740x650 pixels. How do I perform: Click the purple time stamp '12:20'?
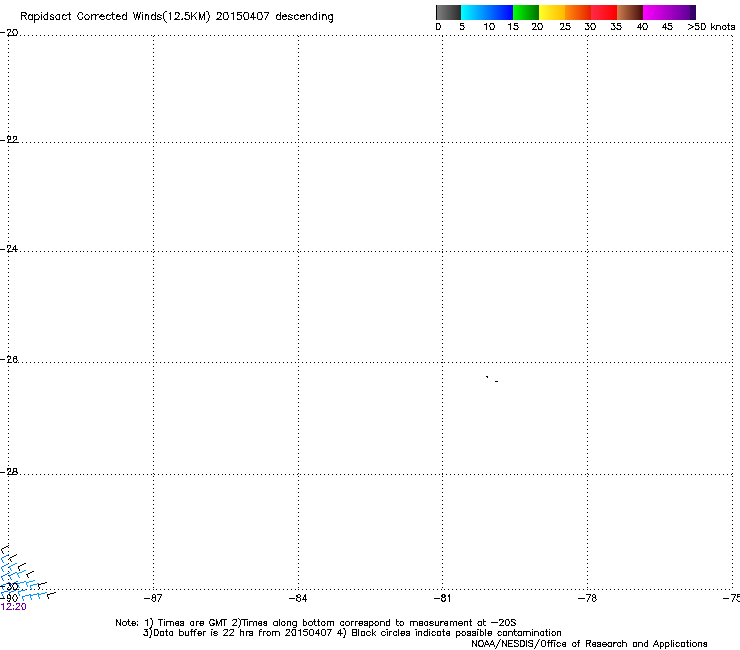tap(13, 607)
